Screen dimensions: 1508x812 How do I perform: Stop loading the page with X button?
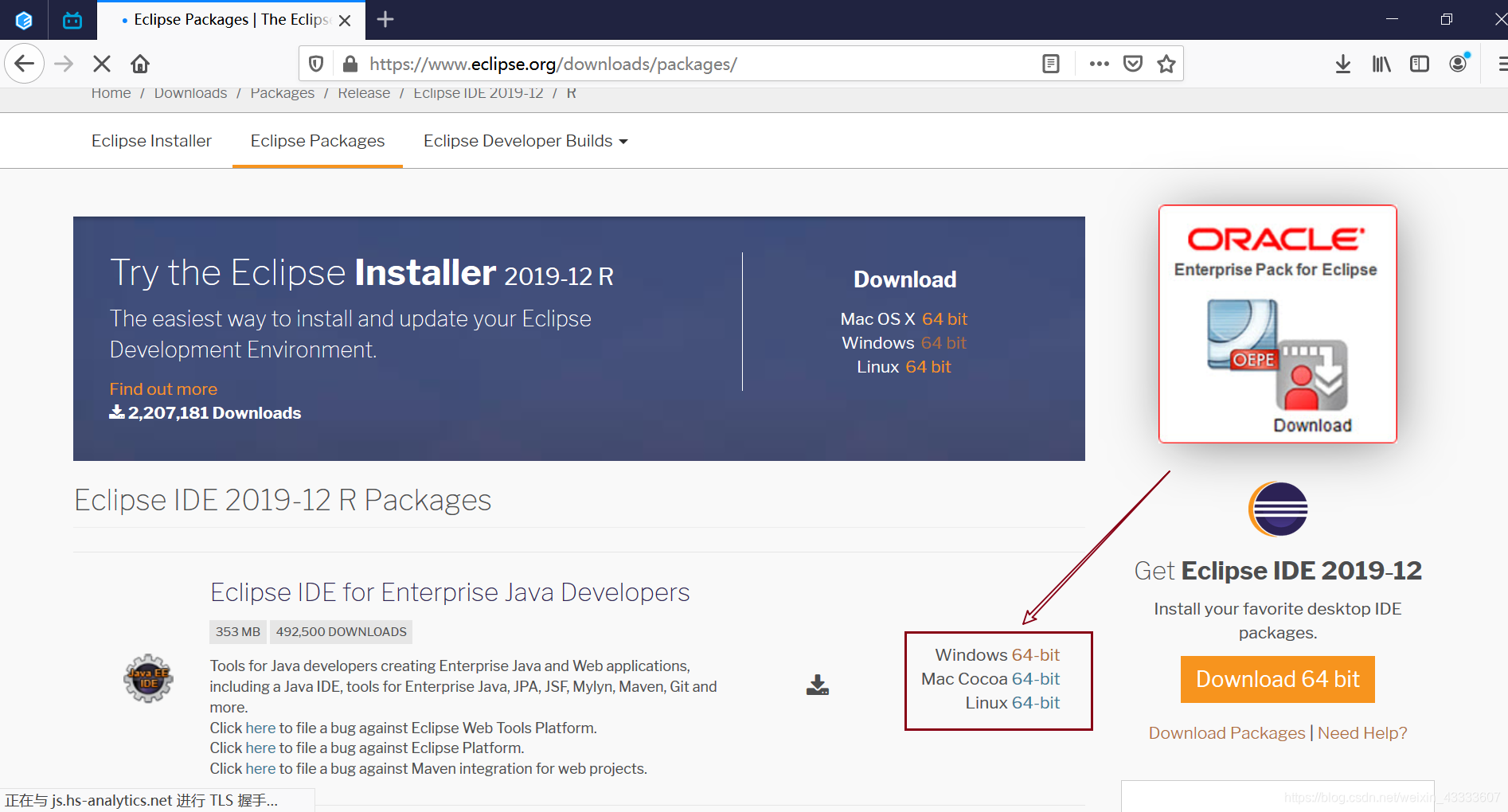tap(102, 64)
